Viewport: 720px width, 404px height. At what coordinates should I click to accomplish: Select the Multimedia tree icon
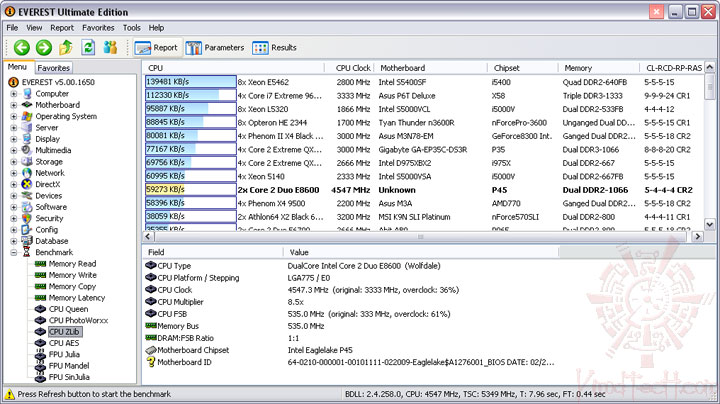[27, 150]
